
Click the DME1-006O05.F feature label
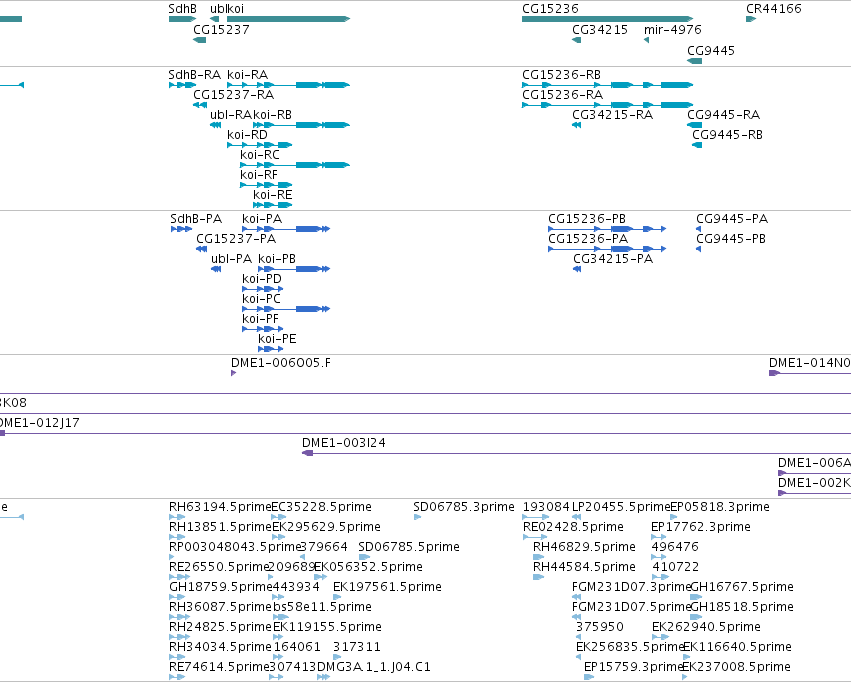point(281,363)
